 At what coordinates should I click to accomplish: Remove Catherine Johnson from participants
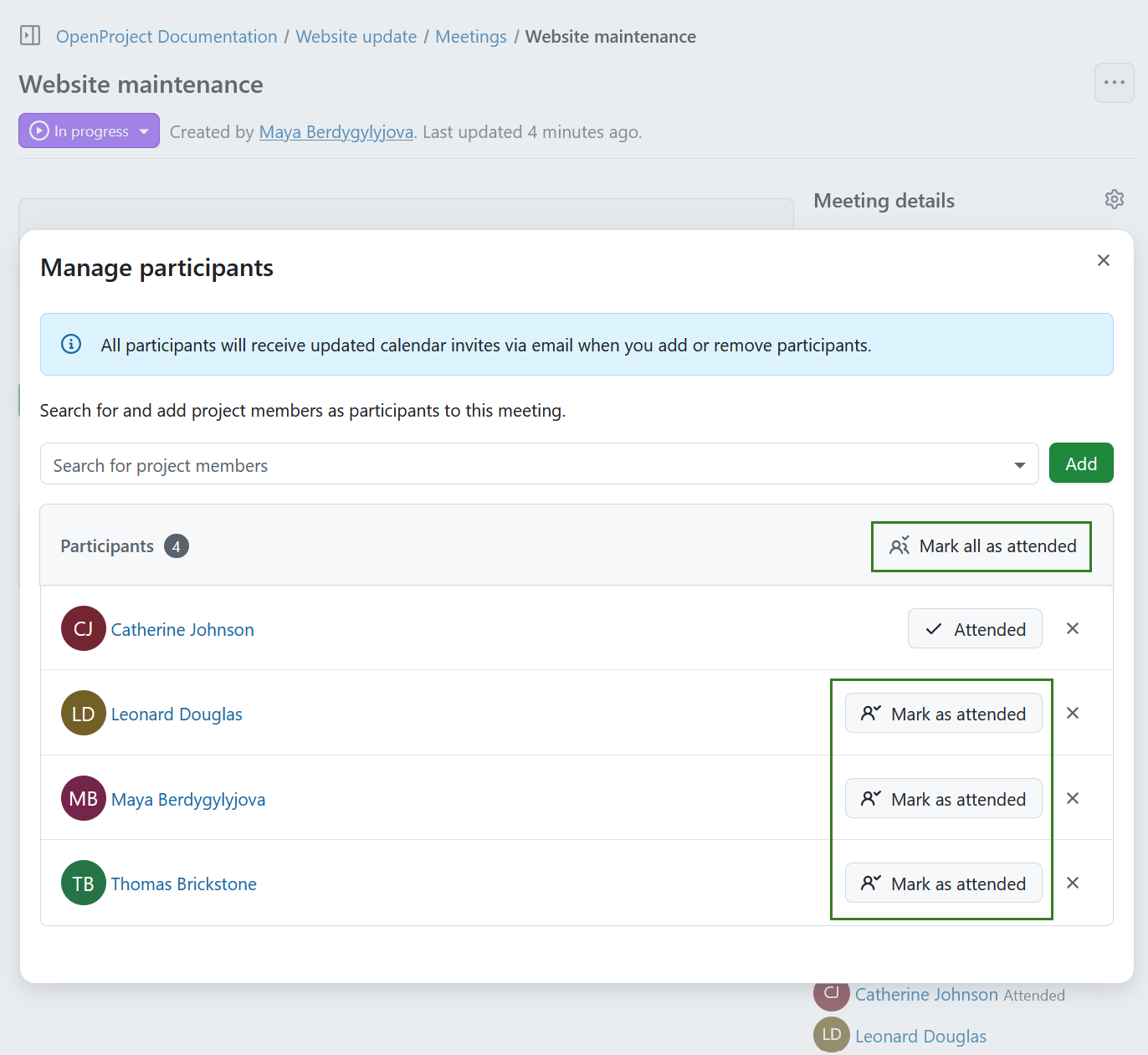[x=1072, y=628]
